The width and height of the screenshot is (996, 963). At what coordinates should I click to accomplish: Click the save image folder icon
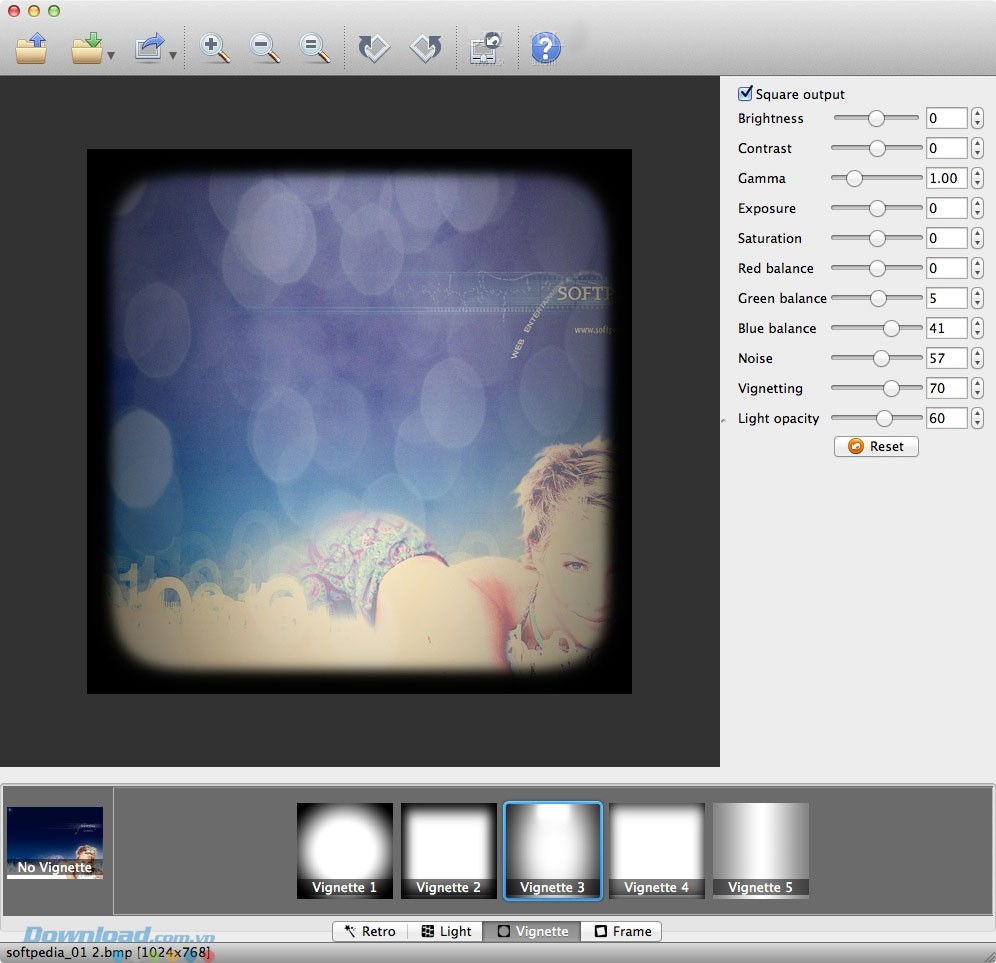(87, 48)
